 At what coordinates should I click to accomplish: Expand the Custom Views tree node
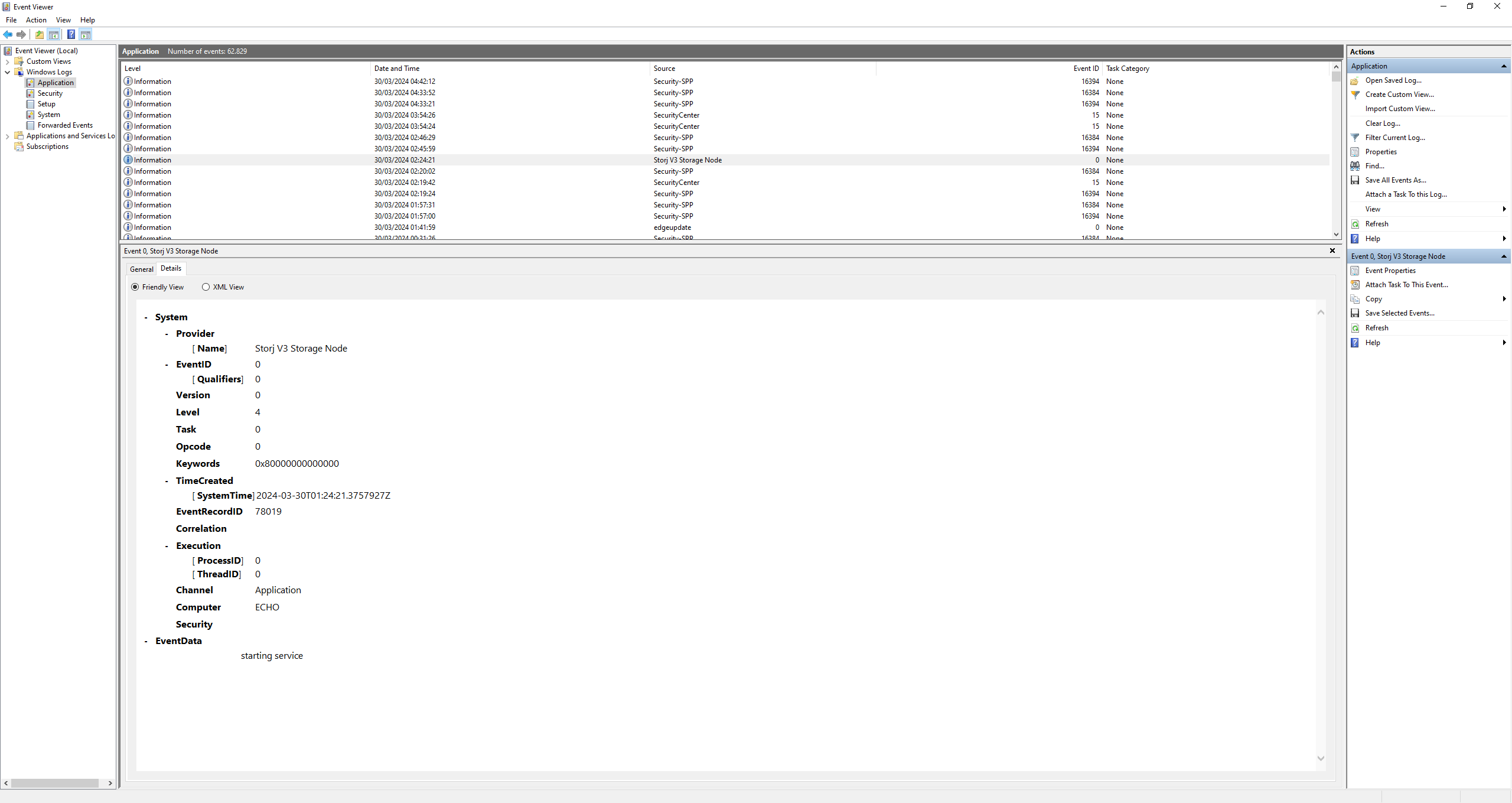tap(7, 61)
